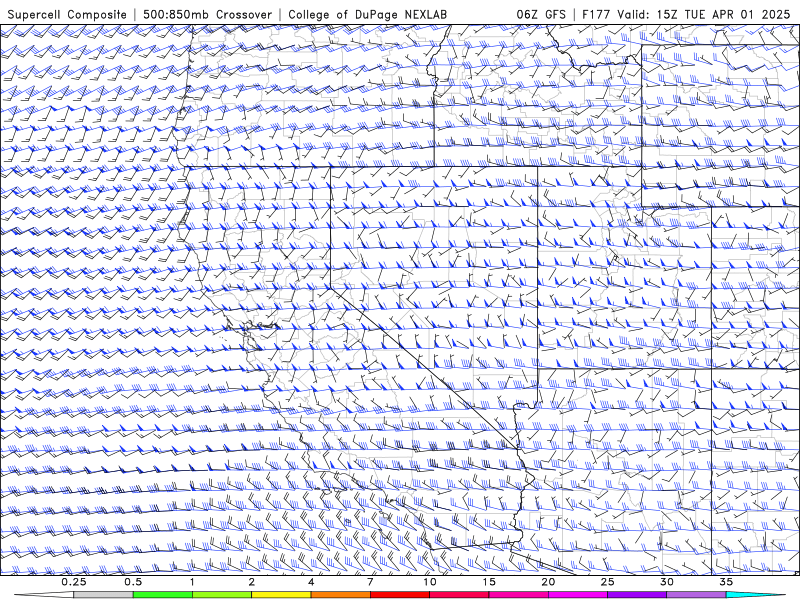The width and height of the screenshot is (800, 600).
Task: Click the scale value 25 label
Action: pyautogui.click(x=607, y=582)
